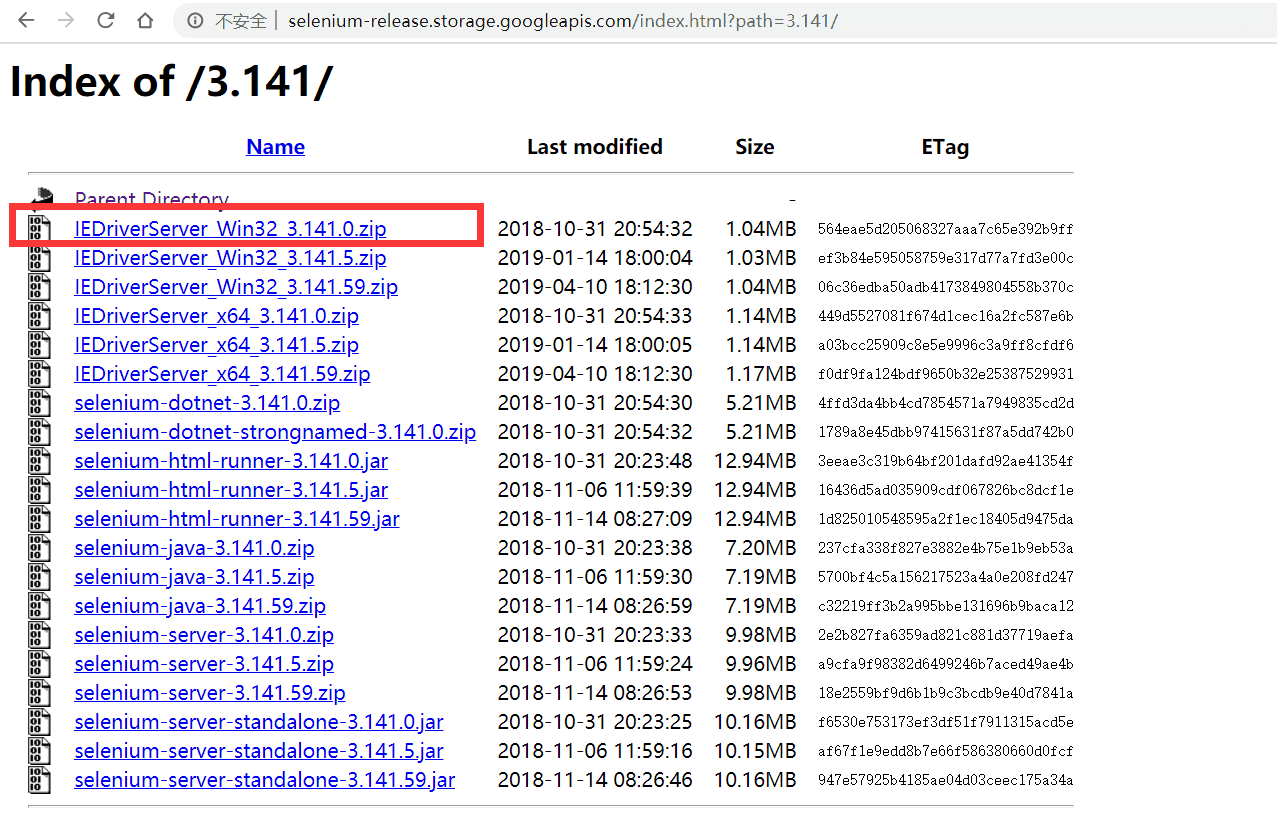Open the selenium-dotnet-3.141.0.zip link
The height and width of the screenshot is (814, 1277).
207,403
